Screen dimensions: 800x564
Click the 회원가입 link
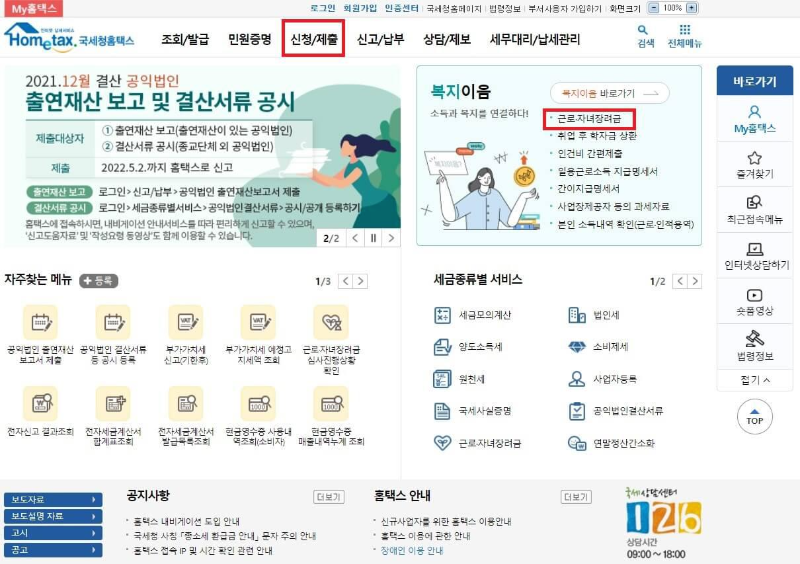pos(360,8)
